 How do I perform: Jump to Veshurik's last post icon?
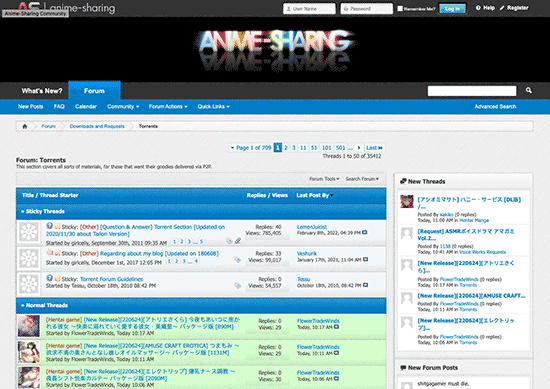pyautogui.click(x=365, y=260)
